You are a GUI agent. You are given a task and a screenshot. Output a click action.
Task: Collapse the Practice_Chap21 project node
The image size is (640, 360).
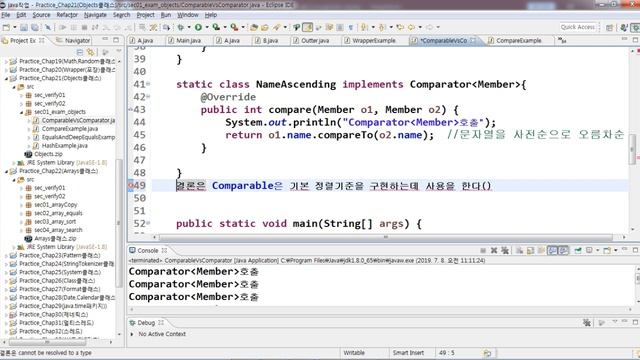point(6,78)
